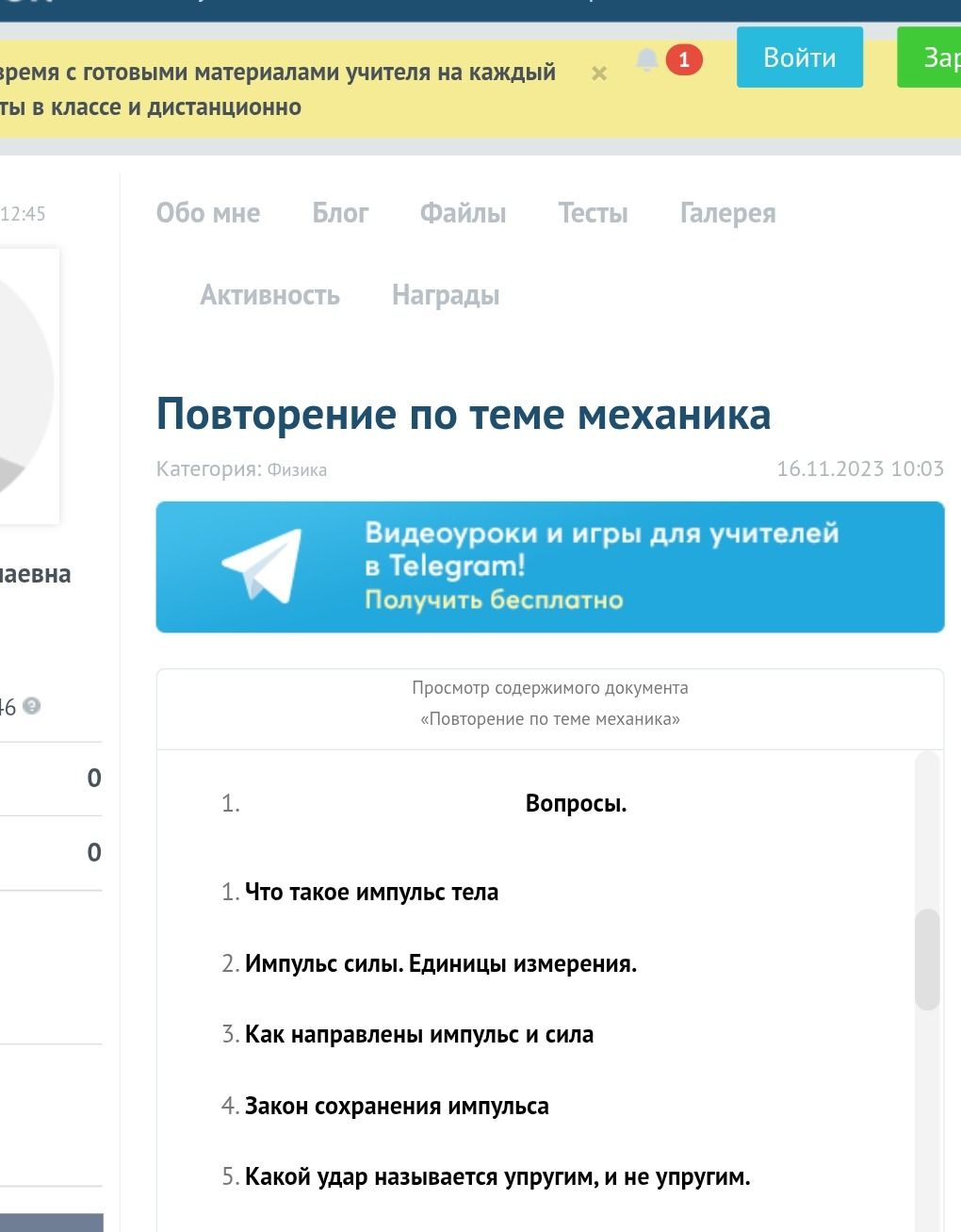Click question Что такое импульс тела

pos(371,892)
